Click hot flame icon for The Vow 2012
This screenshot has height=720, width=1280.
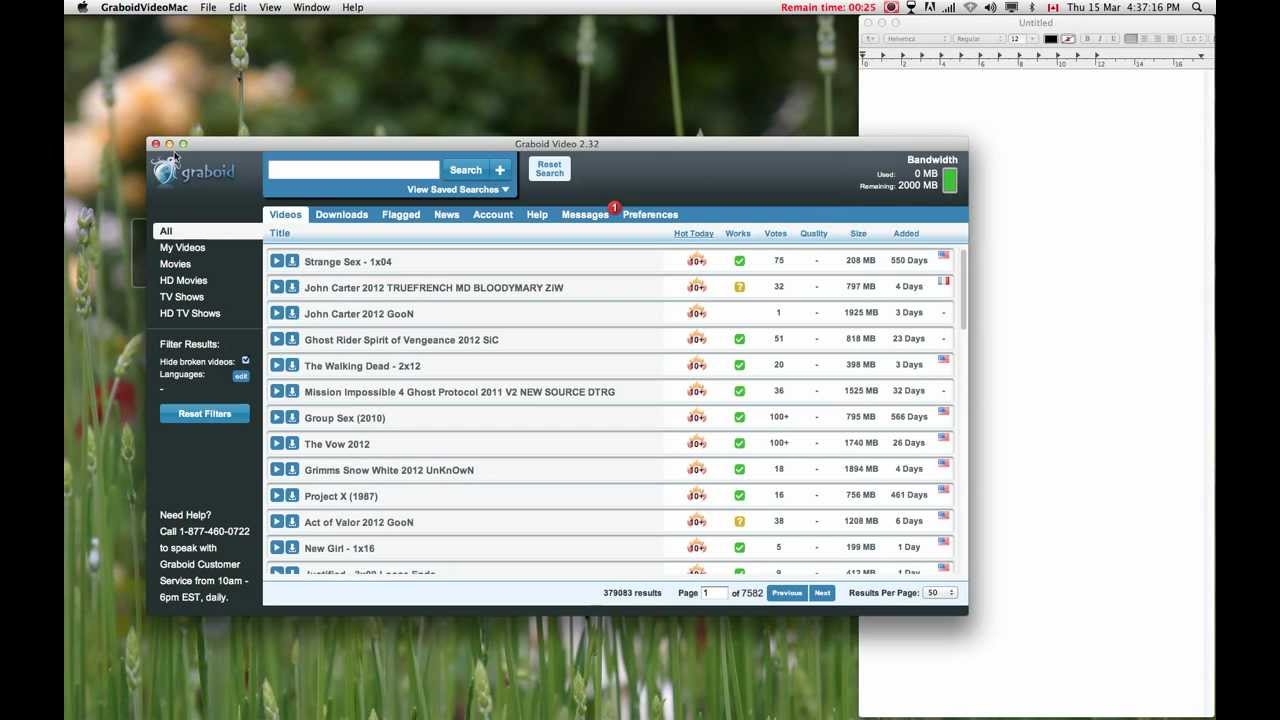click(x=696, y=442)
